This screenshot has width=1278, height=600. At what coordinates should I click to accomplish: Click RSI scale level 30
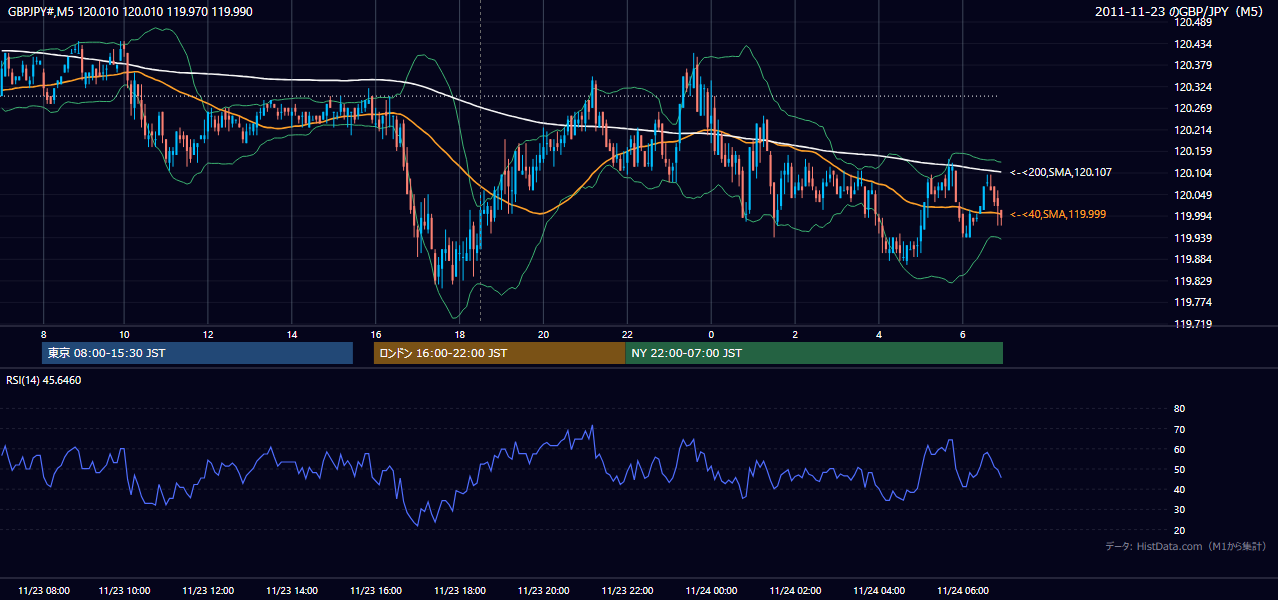1179,510
